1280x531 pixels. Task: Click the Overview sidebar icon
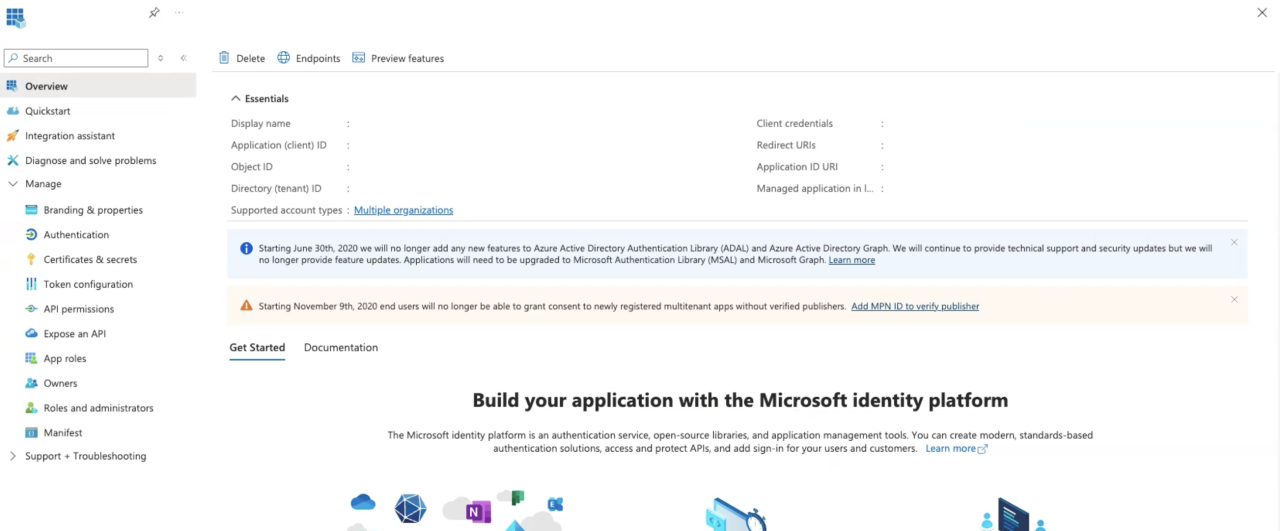click(12, 86)
